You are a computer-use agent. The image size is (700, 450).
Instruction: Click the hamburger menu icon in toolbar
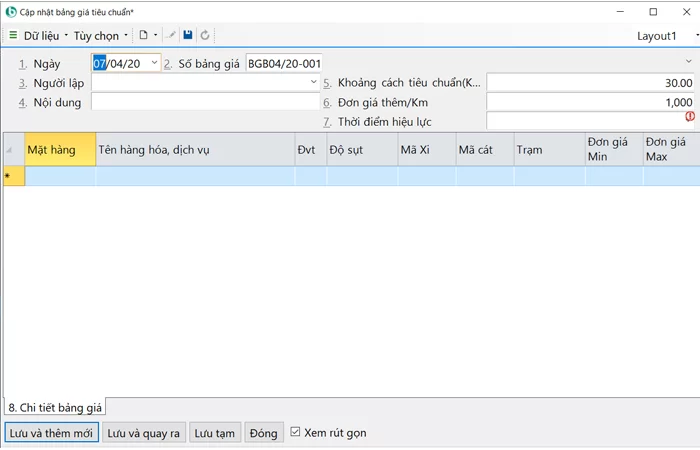(x=13, y=35)
